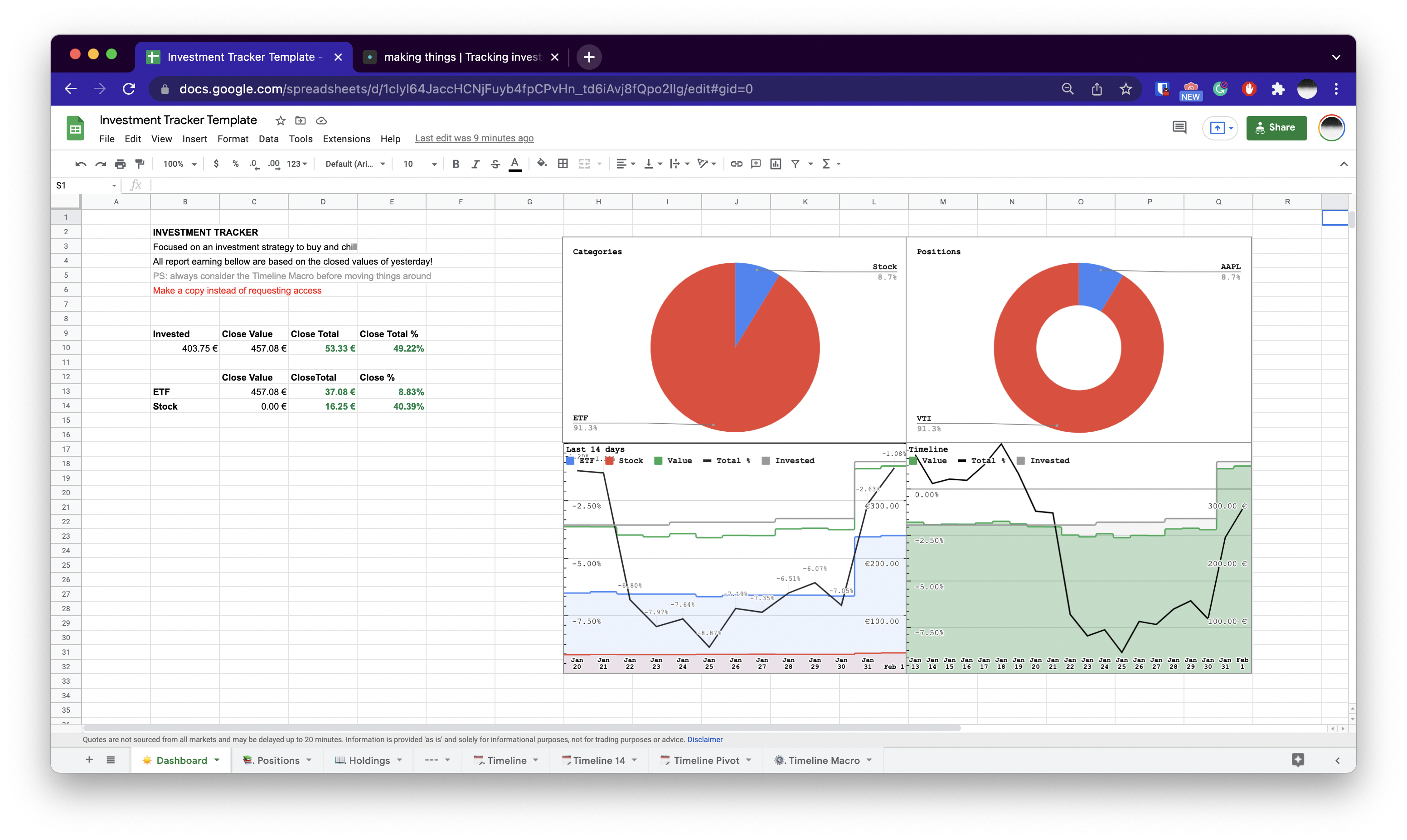Open the 123 number format dropdown
Screen dimensions: 1407x840
tap(297, 164)
